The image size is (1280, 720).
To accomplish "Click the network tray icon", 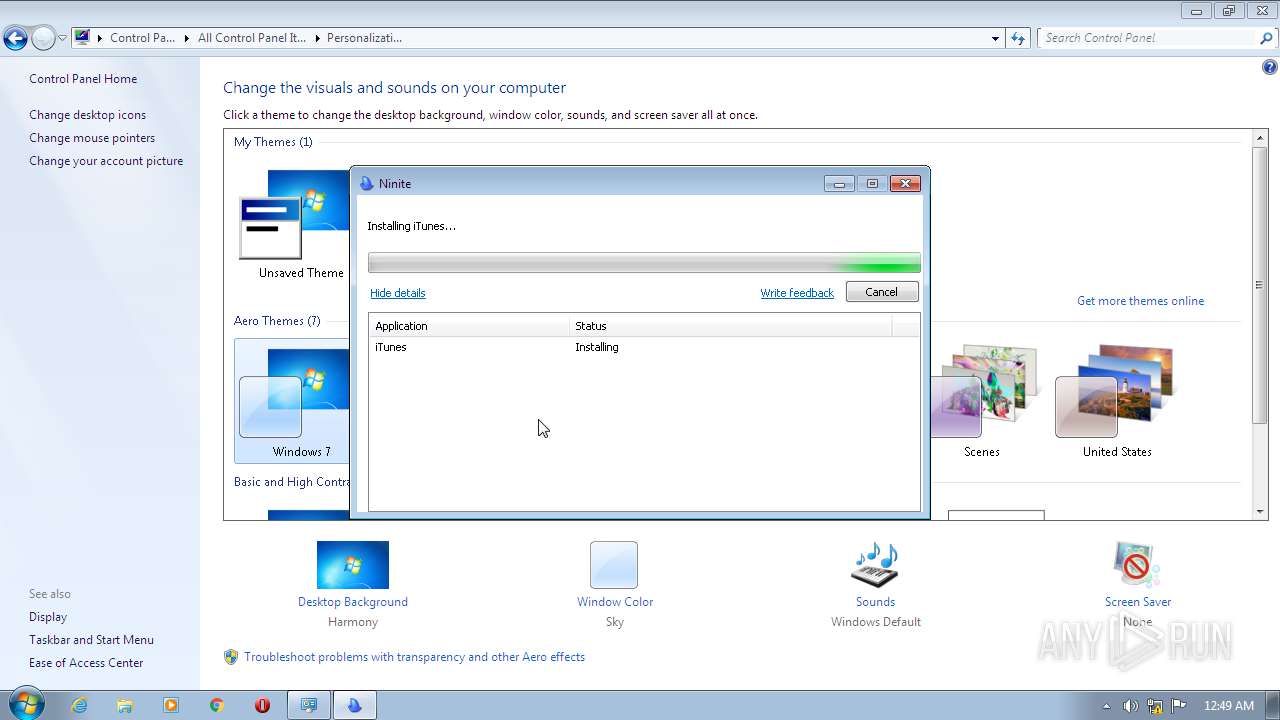I will click(1155, 705).
